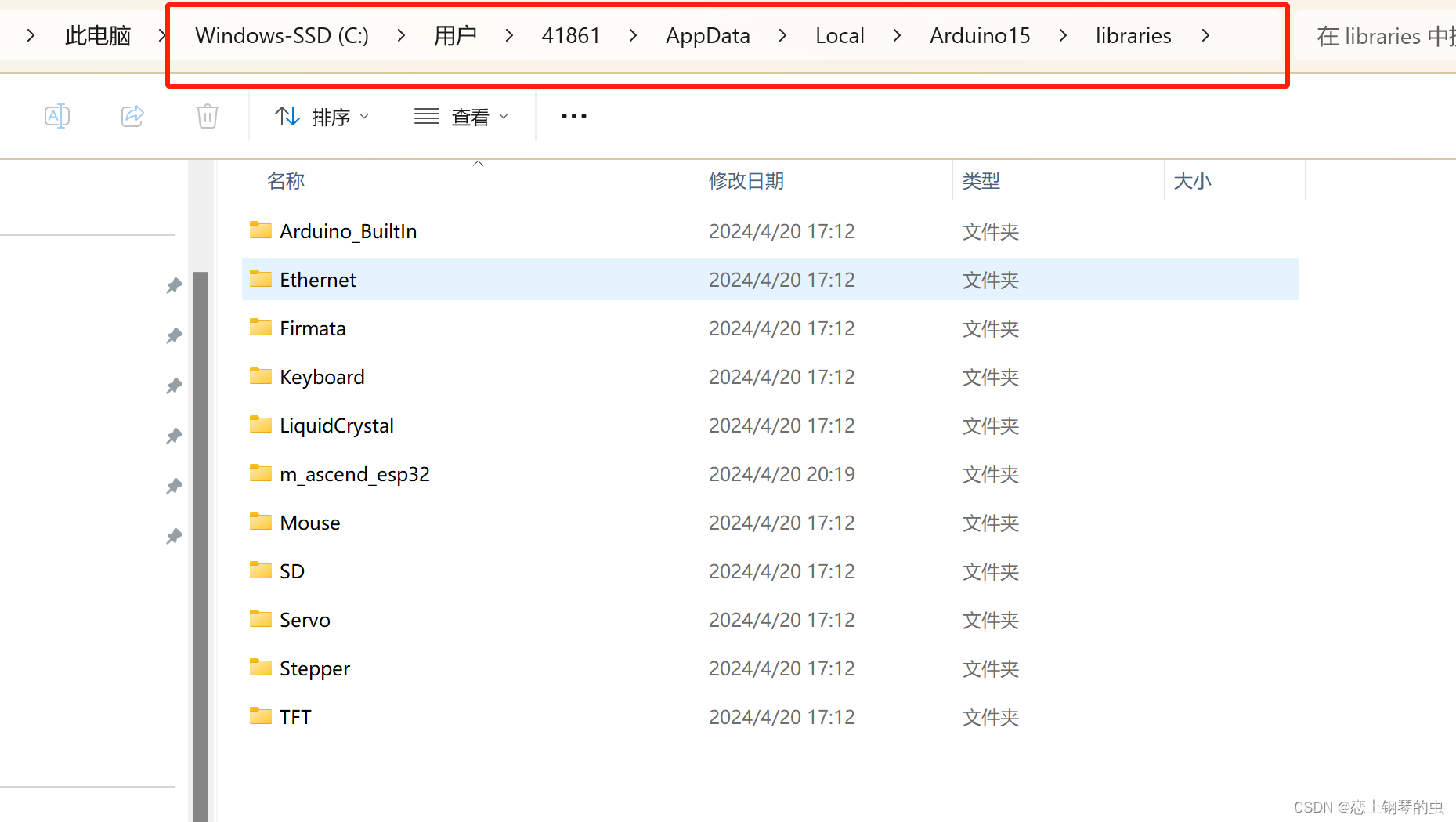Viewport: 1456px width, 822px height.
Task: Expand chevron after libraries breadcrumb
Action: coord(1205,35)
